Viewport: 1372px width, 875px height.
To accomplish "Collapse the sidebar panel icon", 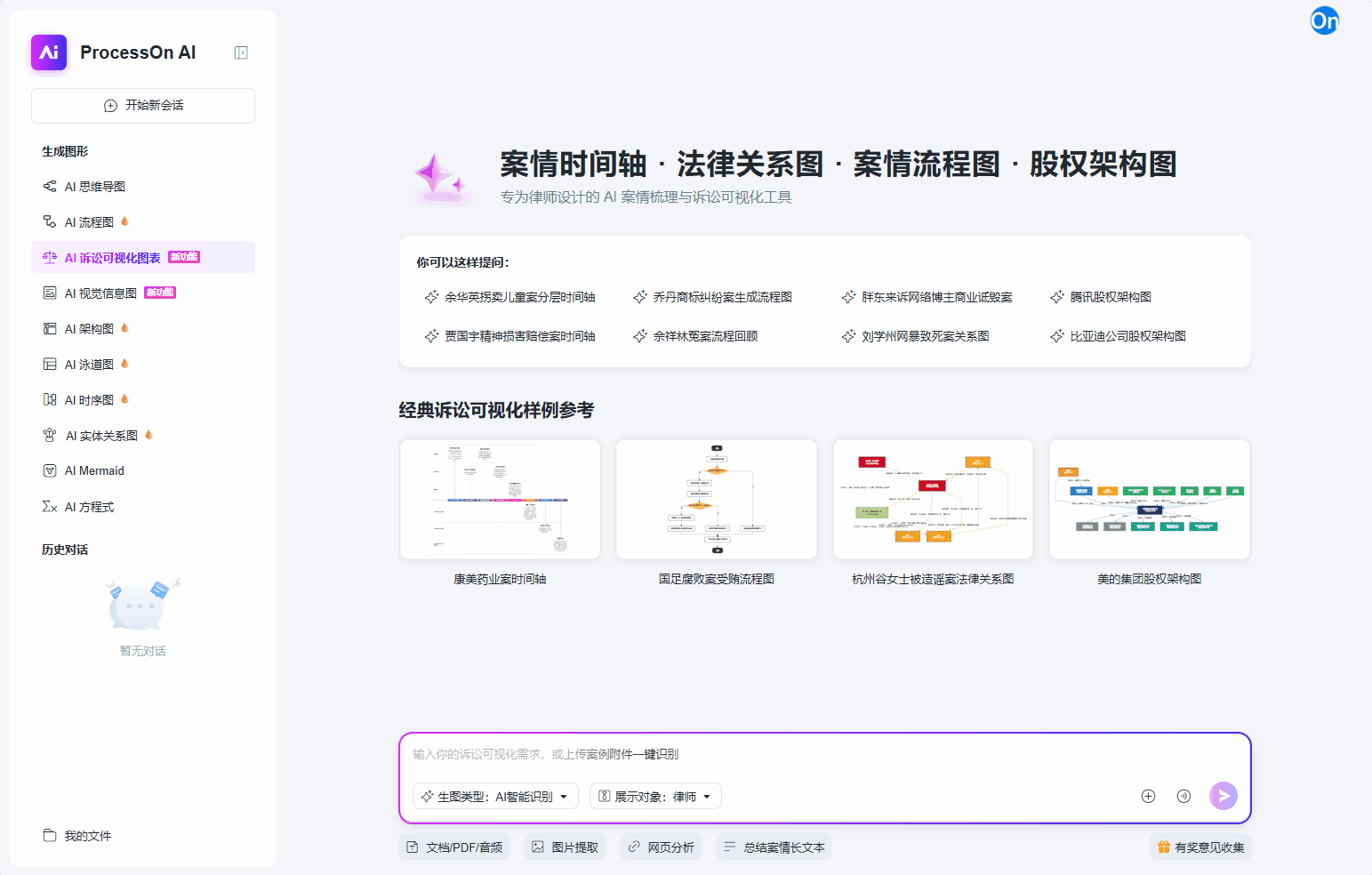I will pos(241,52).
